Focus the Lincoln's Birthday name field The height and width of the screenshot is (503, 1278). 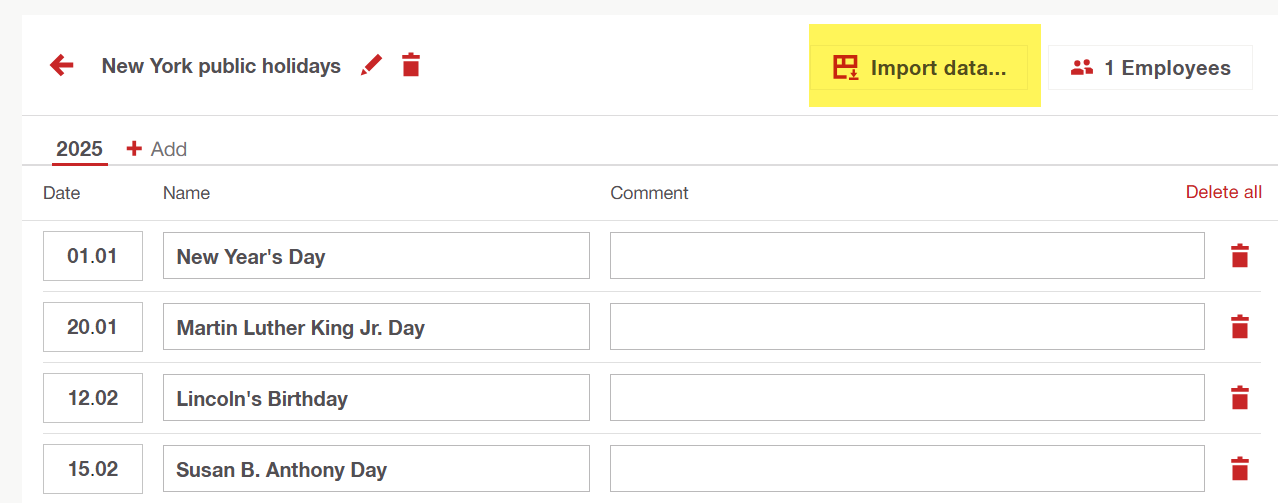(376, 398)
